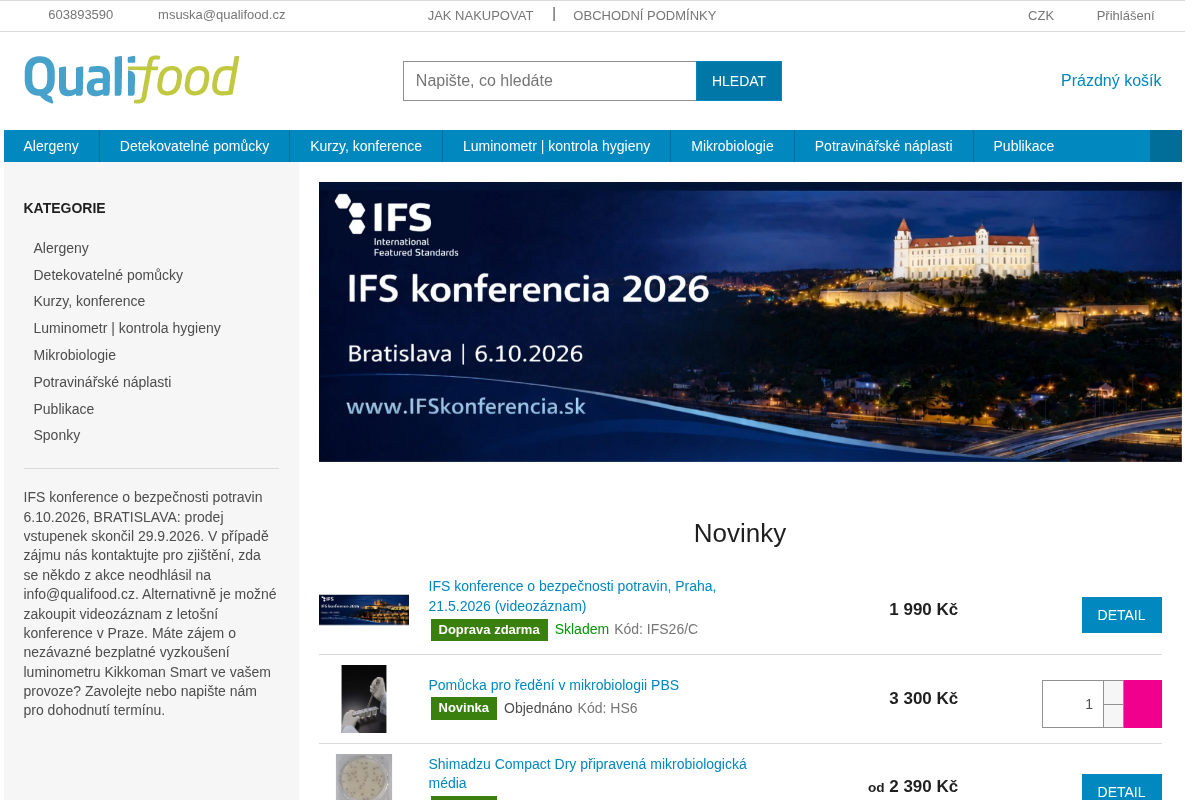This screenshot has width=1200, height=800.
Task: Click the Qualifood logo
Action: [131, 78]
